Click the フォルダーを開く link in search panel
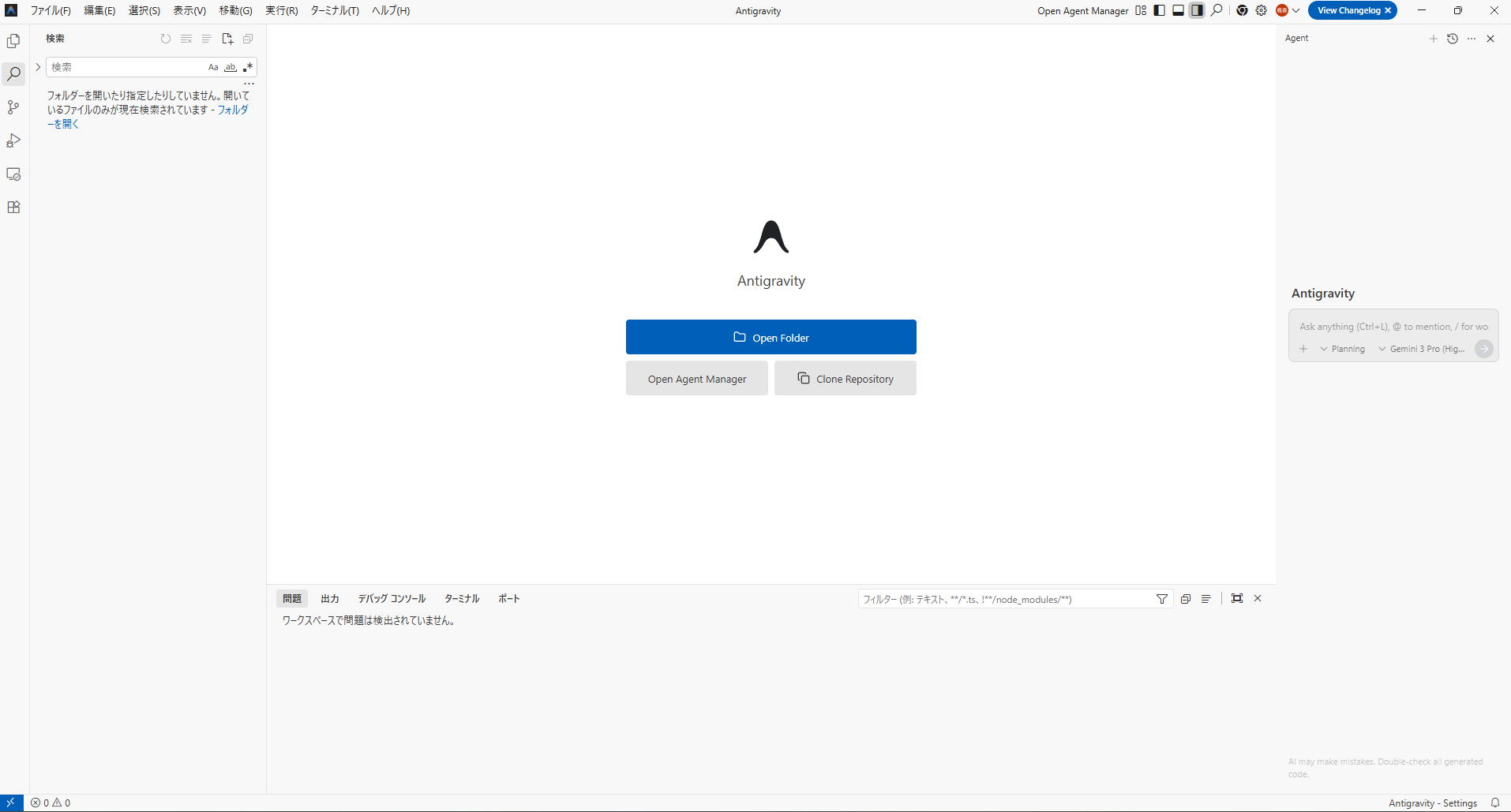Image resolution: width=1511 pixels, height=812 pixels. [232, 110]
